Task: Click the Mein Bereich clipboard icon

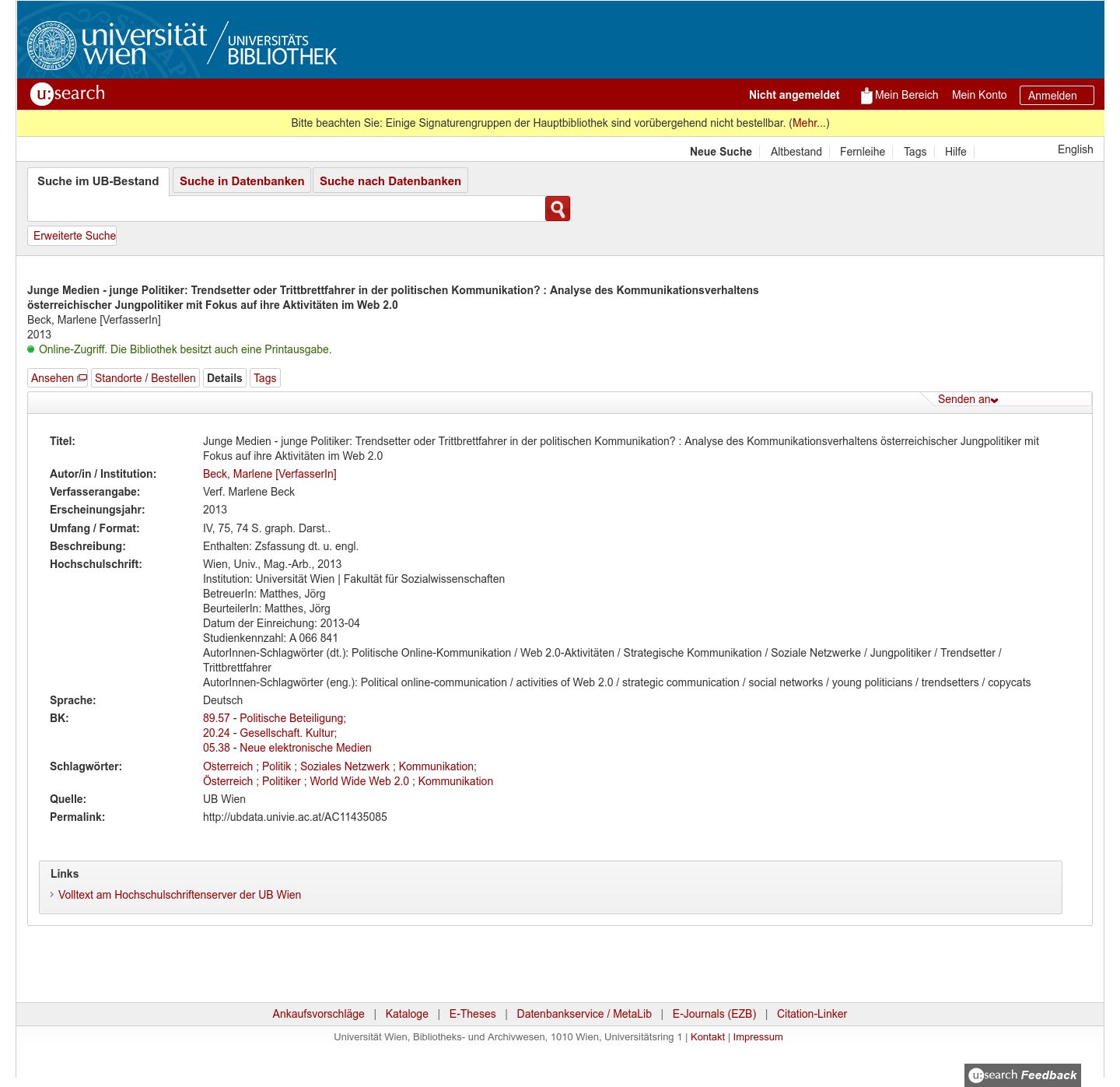Action: point(866,95)
